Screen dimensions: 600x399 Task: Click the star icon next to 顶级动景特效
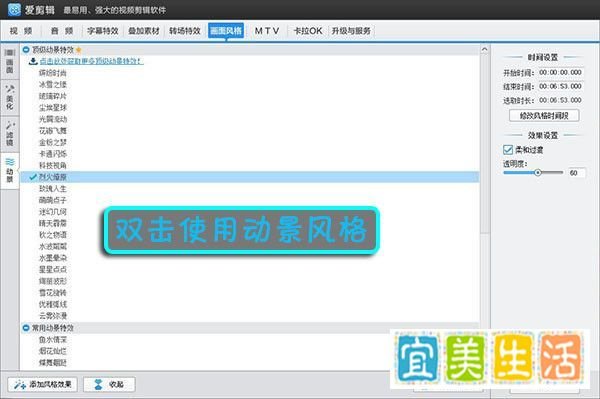tap(78, 50)
